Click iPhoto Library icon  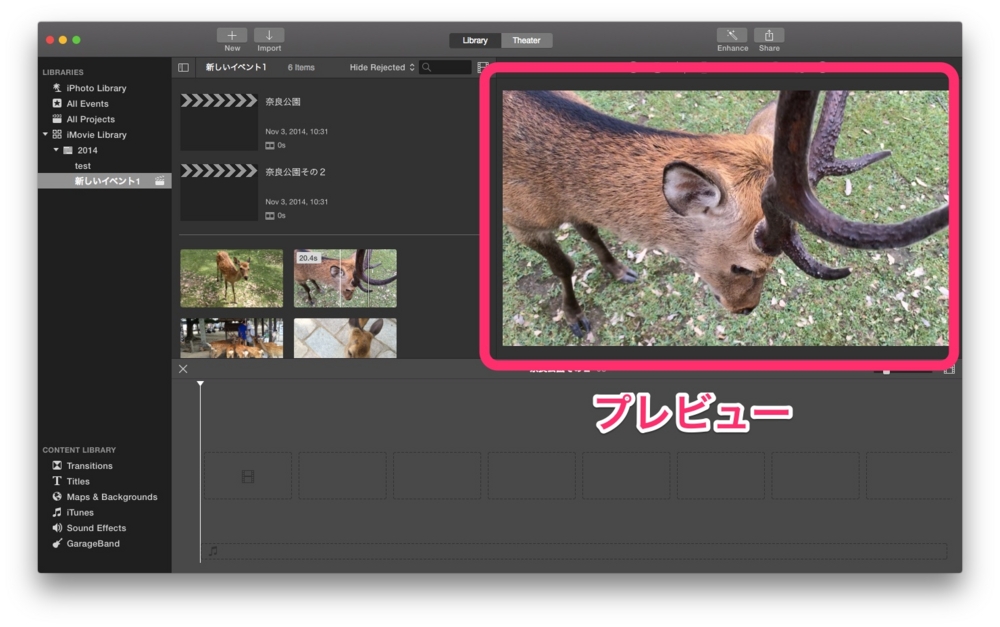(57, 88)
